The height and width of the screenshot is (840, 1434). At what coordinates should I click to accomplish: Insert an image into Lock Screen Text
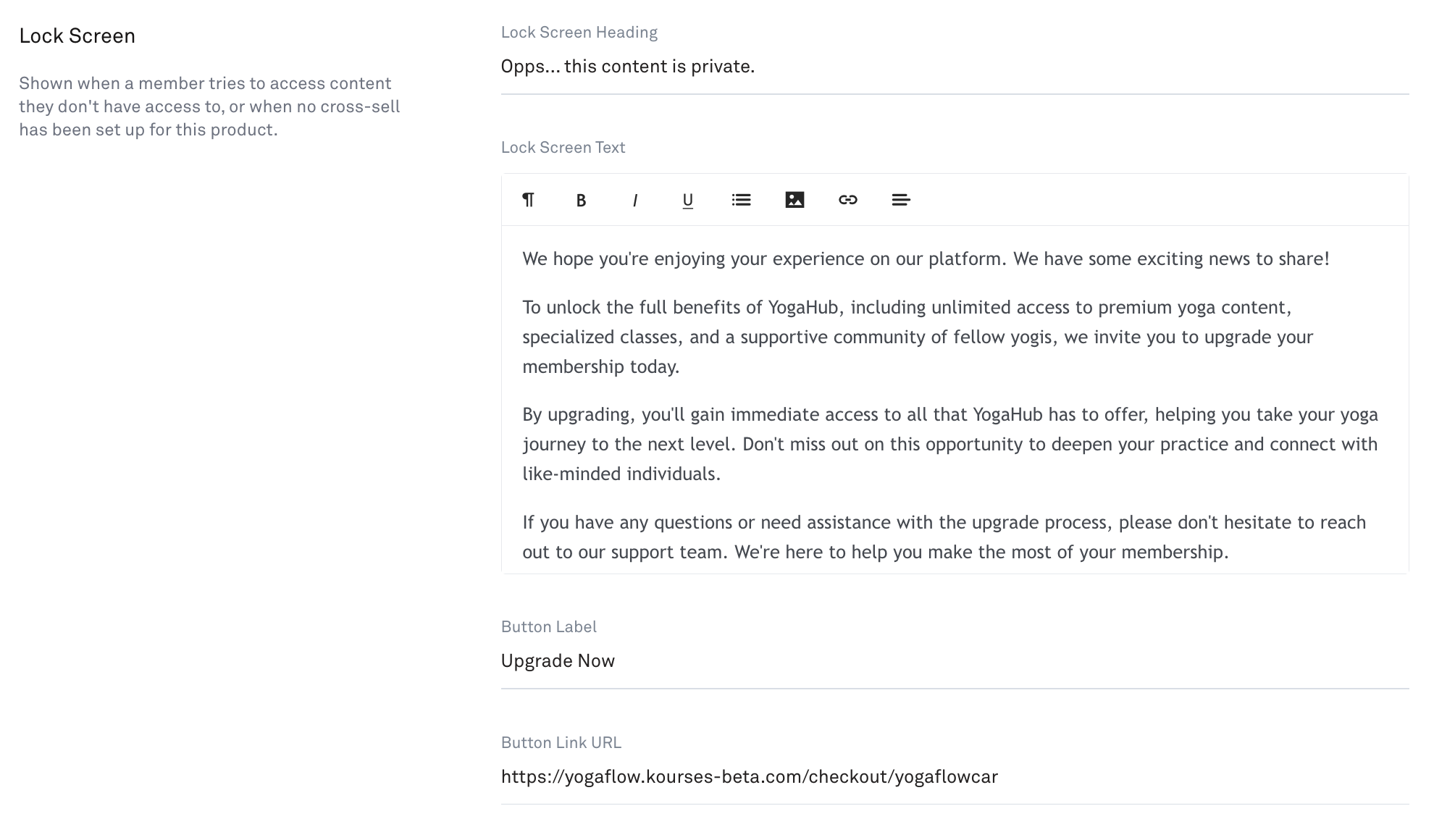(794, 200)
